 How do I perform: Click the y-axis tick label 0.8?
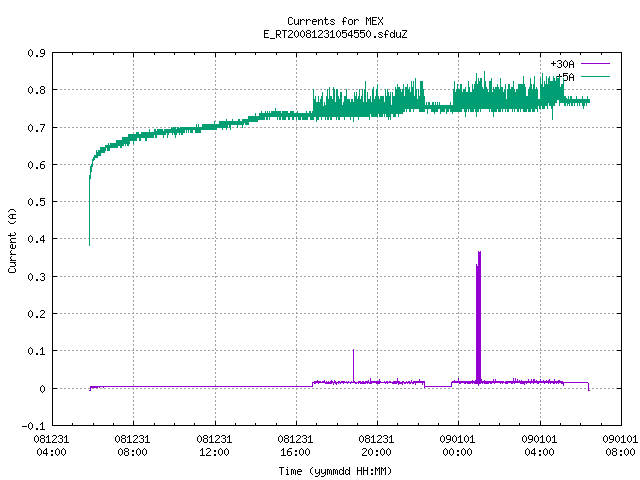36,90
